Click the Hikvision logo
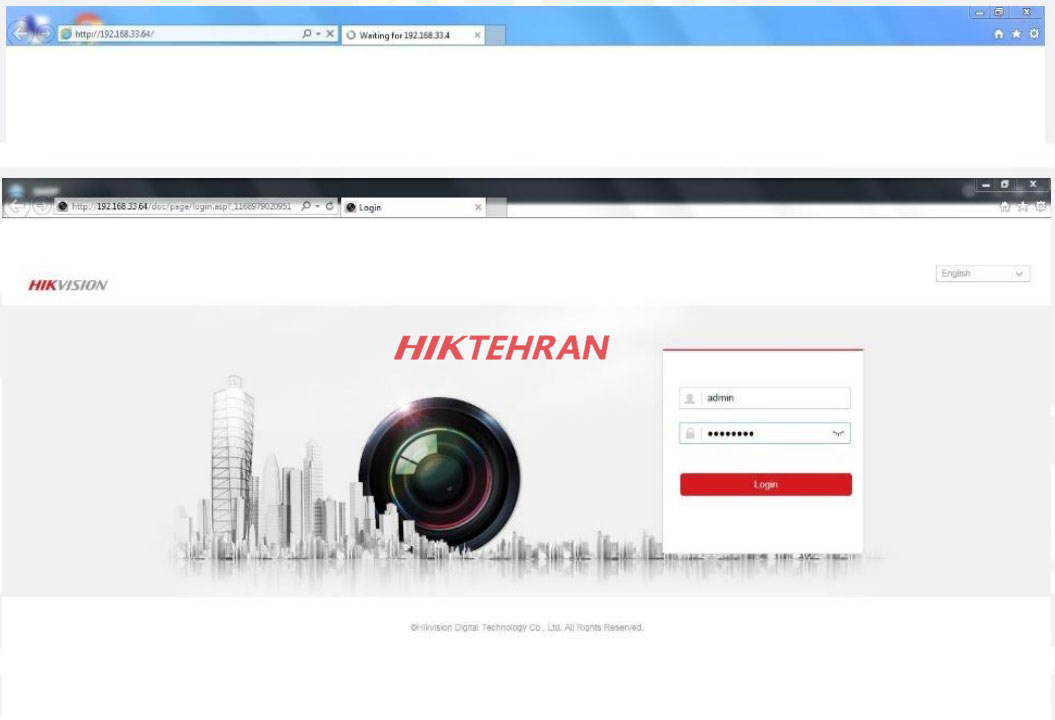The height and width of the screenshot is (720, 1055). pyautogui.click(x=68, y=285)
